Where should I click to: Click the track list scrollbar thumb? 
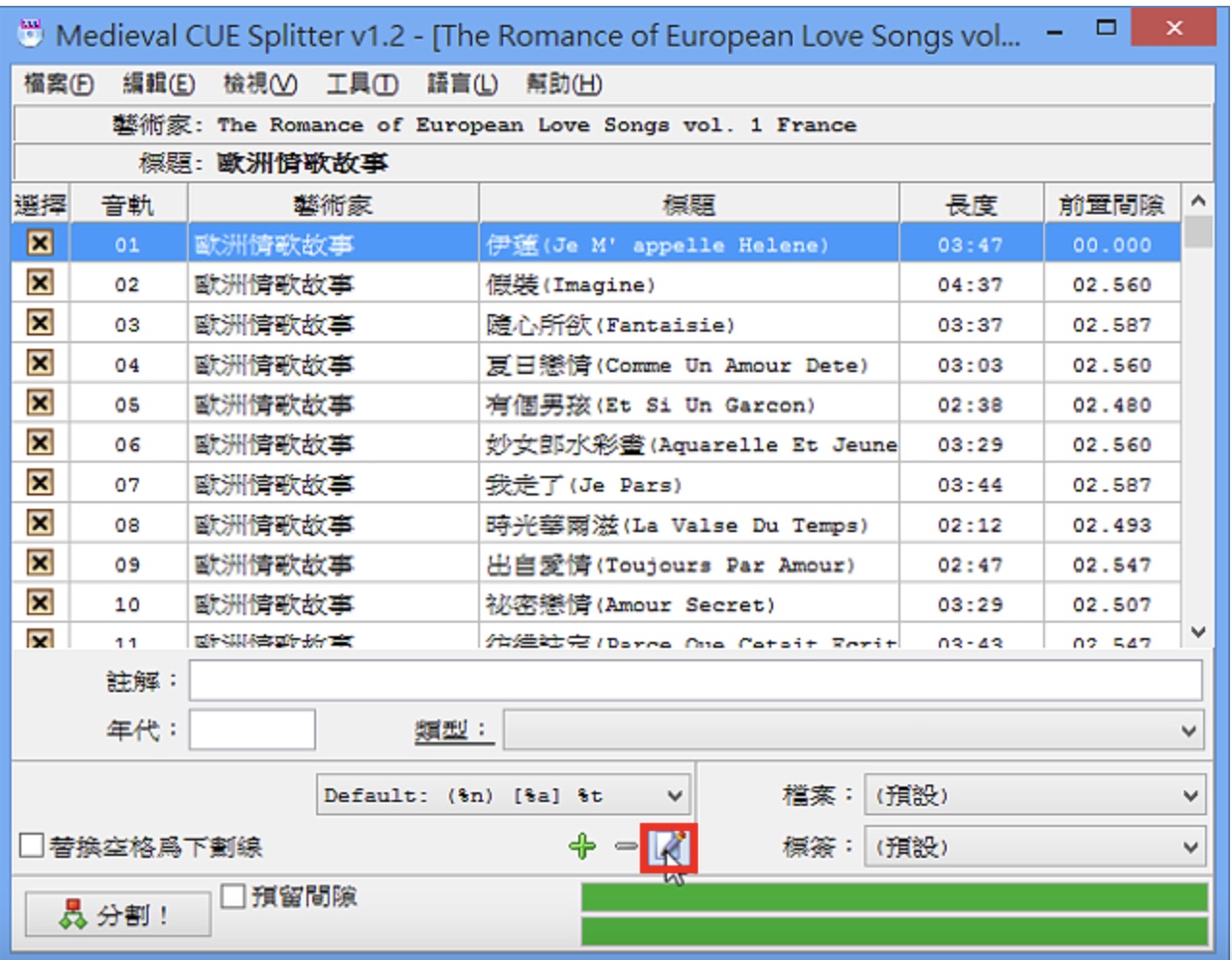[x=1198, y=232]
